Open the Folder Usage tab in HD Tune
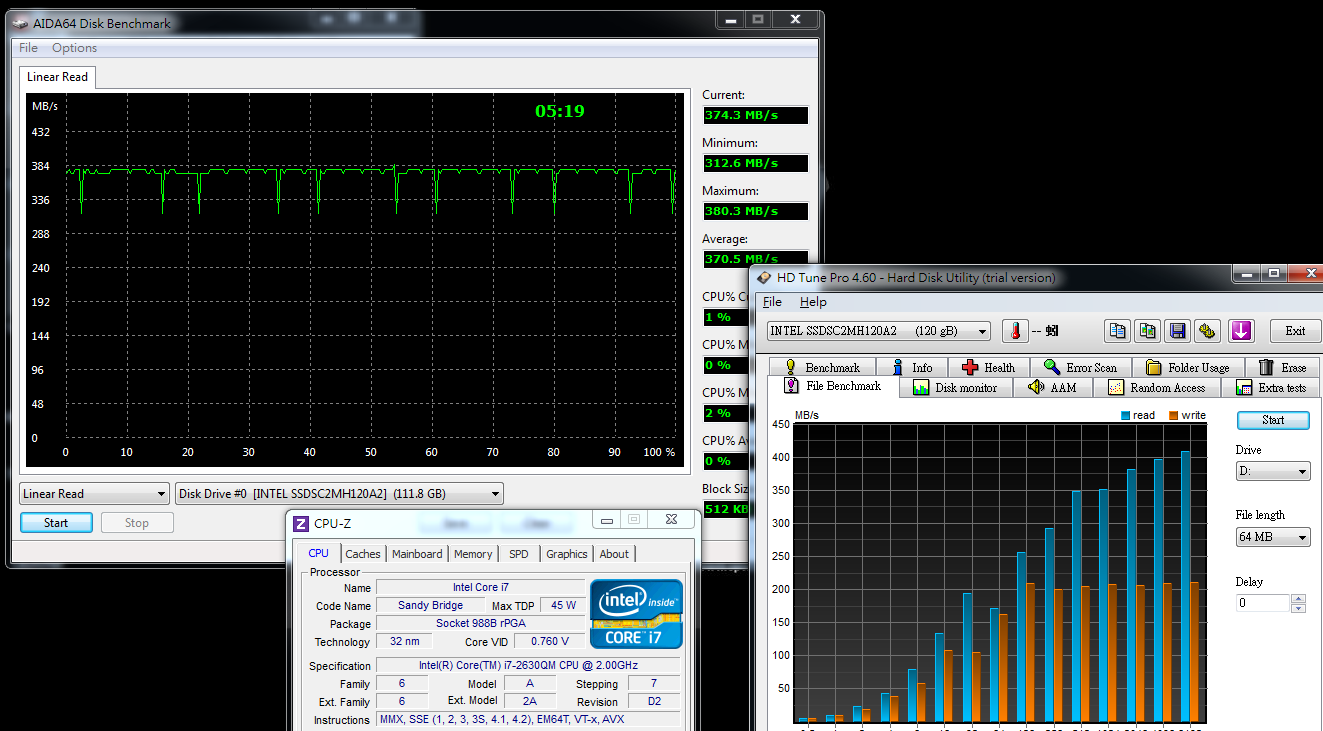Image resolution: width=1323 pixels, height=731 pixels. [1187, 368]
